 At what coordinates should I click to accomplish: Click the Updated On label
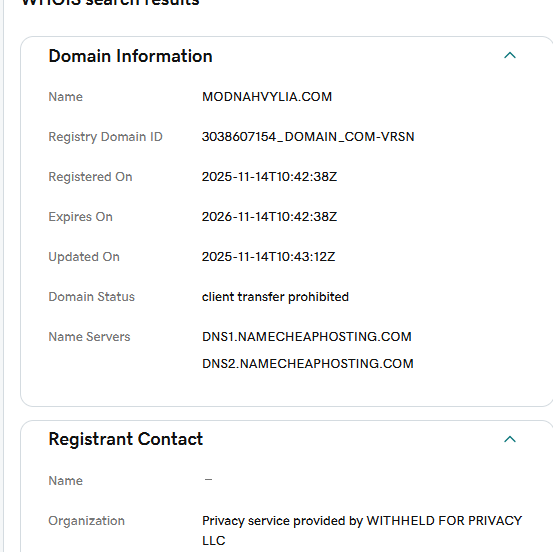(84, 257)
